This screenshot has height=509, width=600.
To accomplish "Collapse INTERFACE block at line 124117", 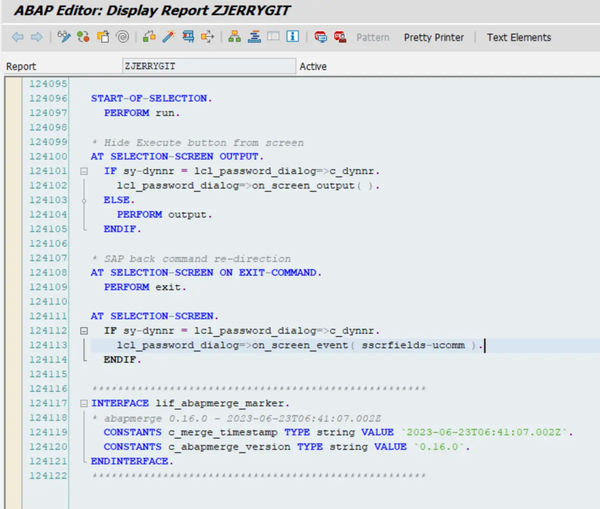I will (x=84, y=403).
